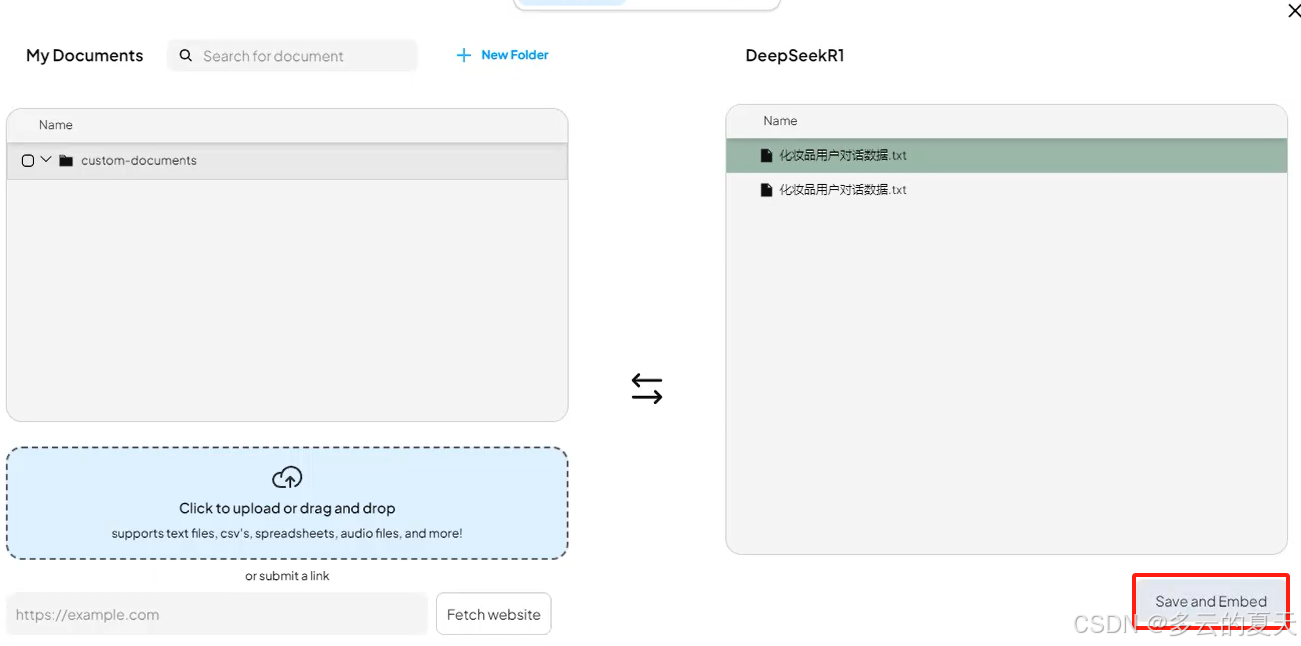
Task: Create a New Folder
Action: (x=503, y=55)
